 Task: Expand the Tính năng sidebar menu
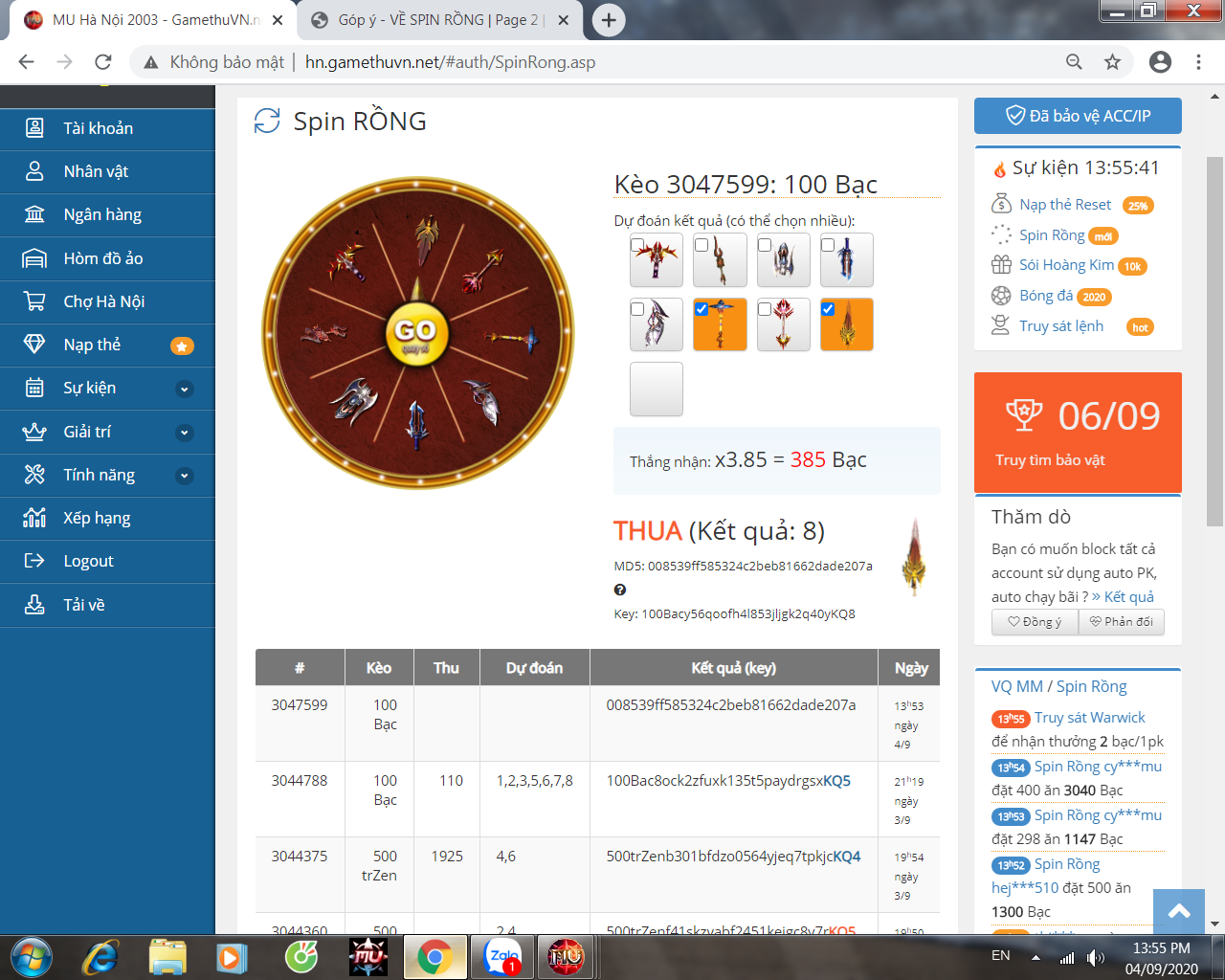pyautogui.click(x=185, y=476)
